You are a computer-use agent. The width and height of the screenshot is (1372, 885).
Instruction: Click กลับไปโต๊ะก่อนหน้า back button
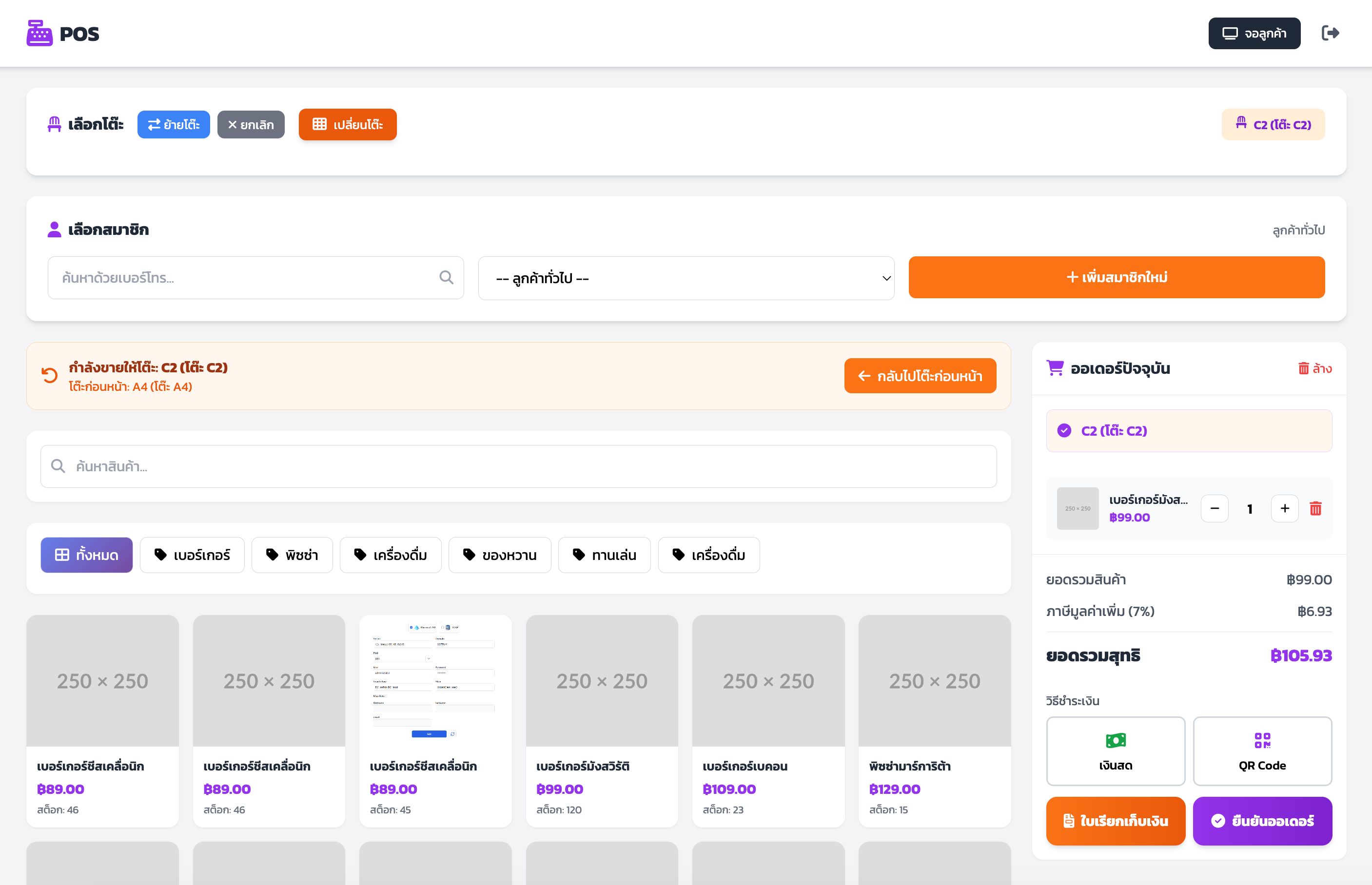(920, 376)
